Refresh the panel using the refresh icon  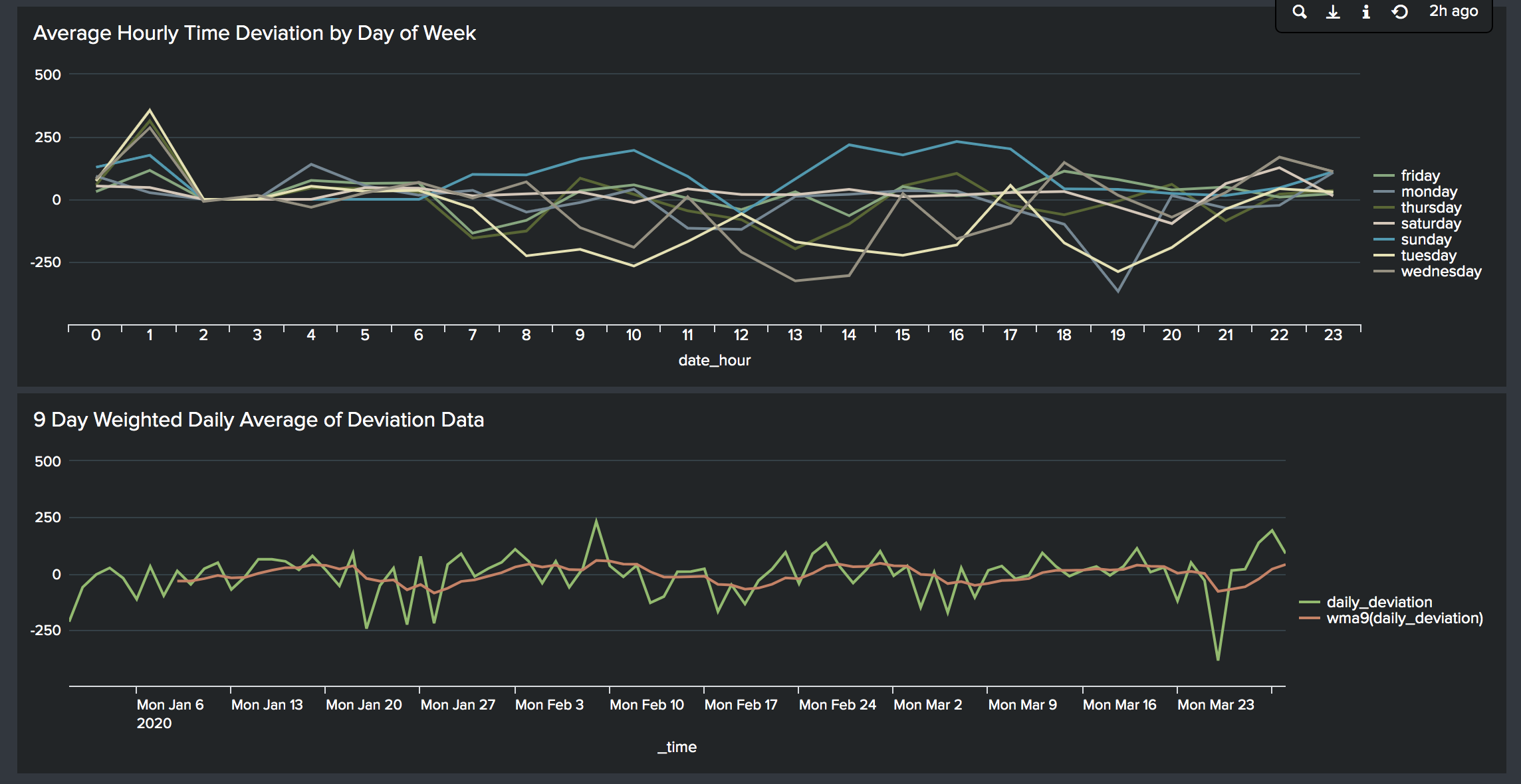coord(1399,11)
